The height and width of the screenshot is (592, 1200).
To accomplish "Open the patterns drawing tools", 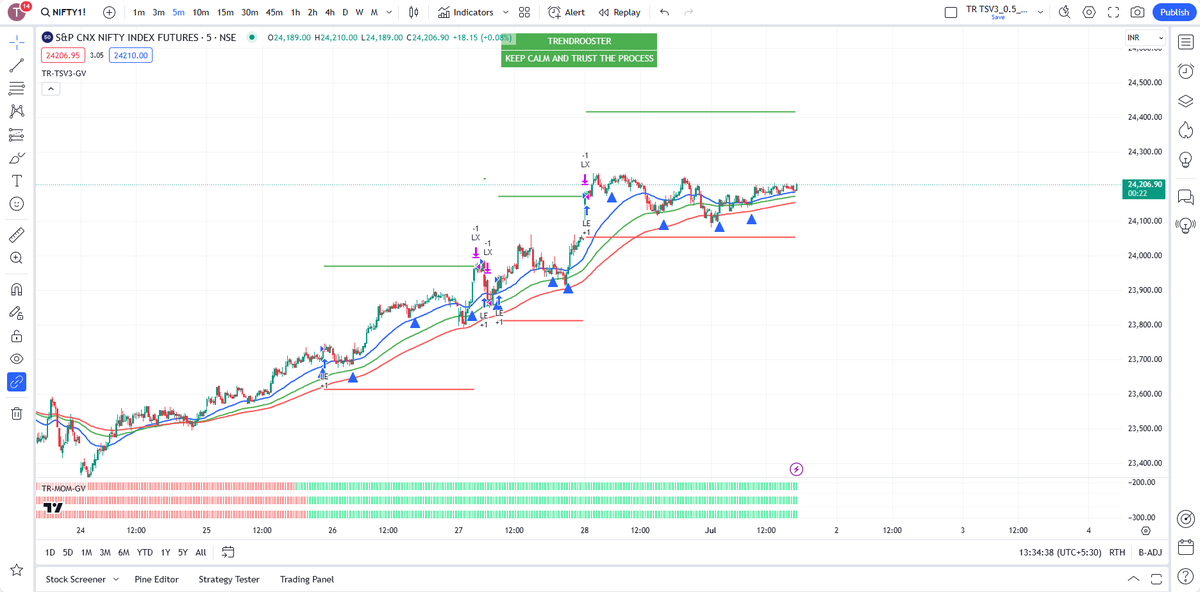I will coord(17,112).
